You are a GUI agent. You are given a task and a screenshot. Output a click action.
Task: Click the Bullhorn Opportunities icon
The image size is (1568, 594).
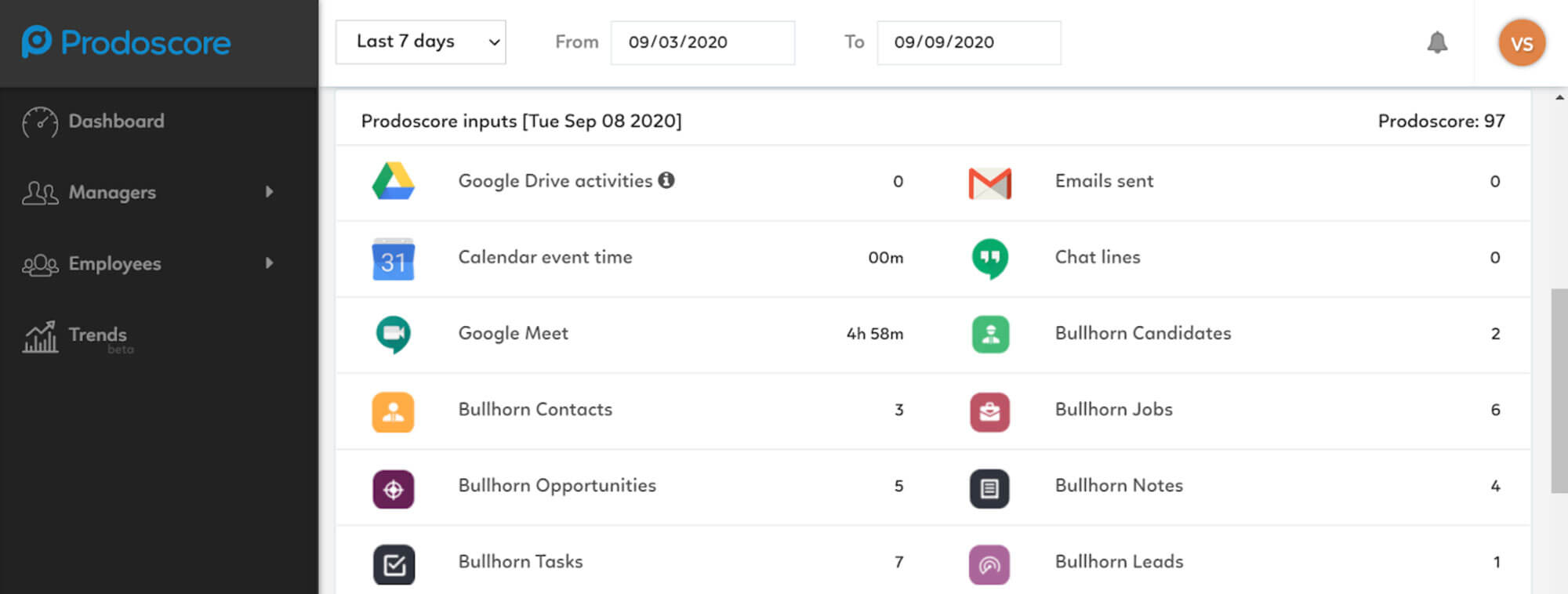[393, 489]
